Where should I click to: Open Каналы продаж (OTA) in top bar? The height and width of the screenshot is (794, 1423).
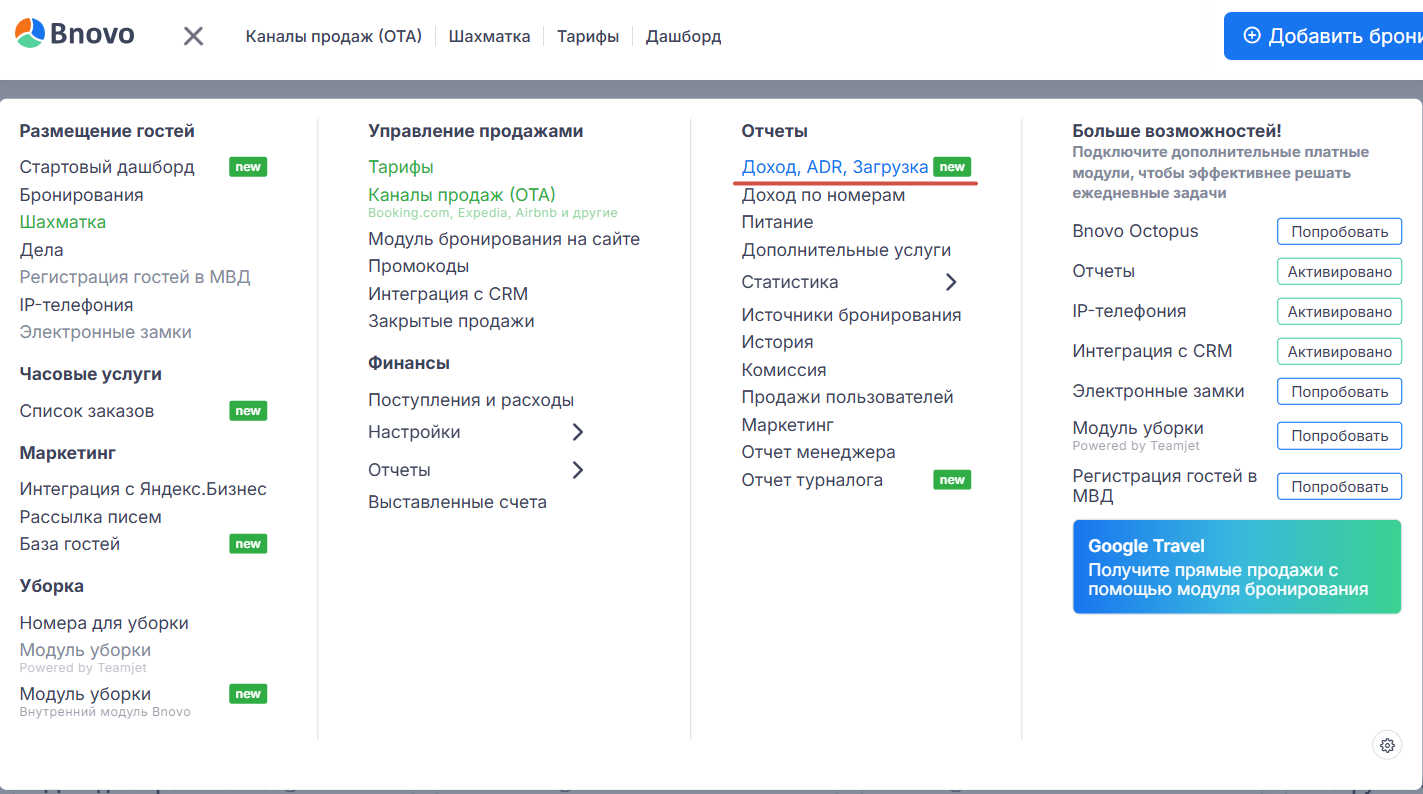[x=334, y=36]
